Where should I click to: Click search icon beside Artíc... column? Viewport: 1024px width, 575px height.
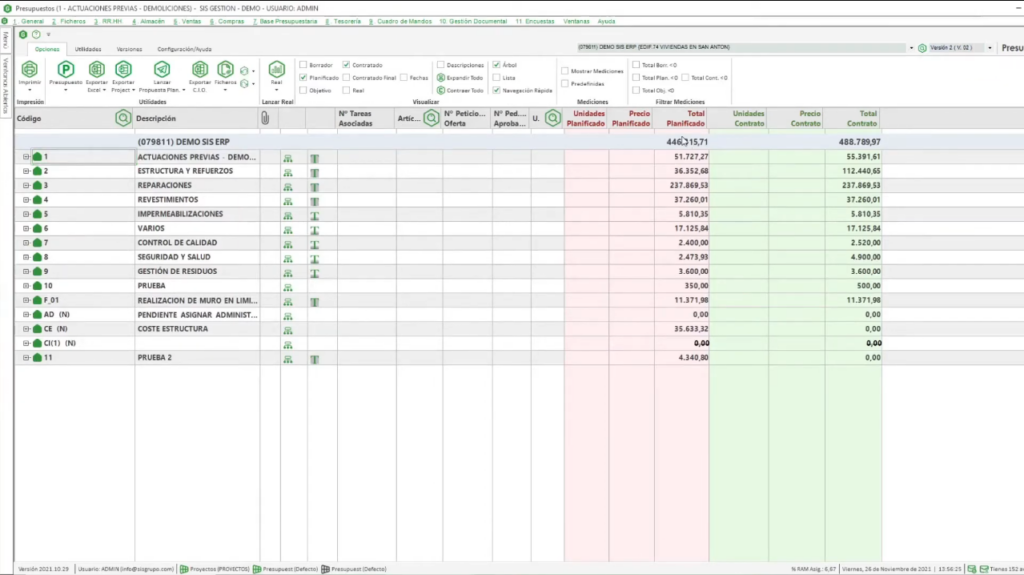click(x=431, y=118)
